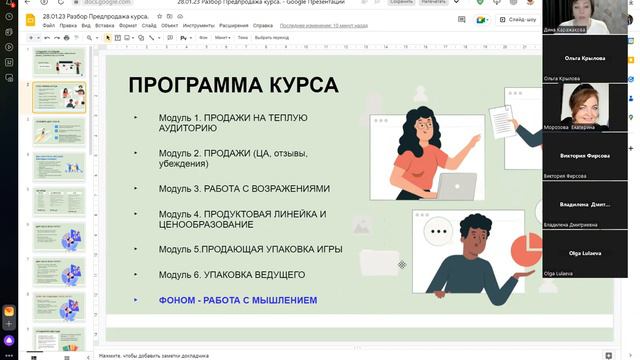
Task: Choose the select cursor tool
Action: 108,38
